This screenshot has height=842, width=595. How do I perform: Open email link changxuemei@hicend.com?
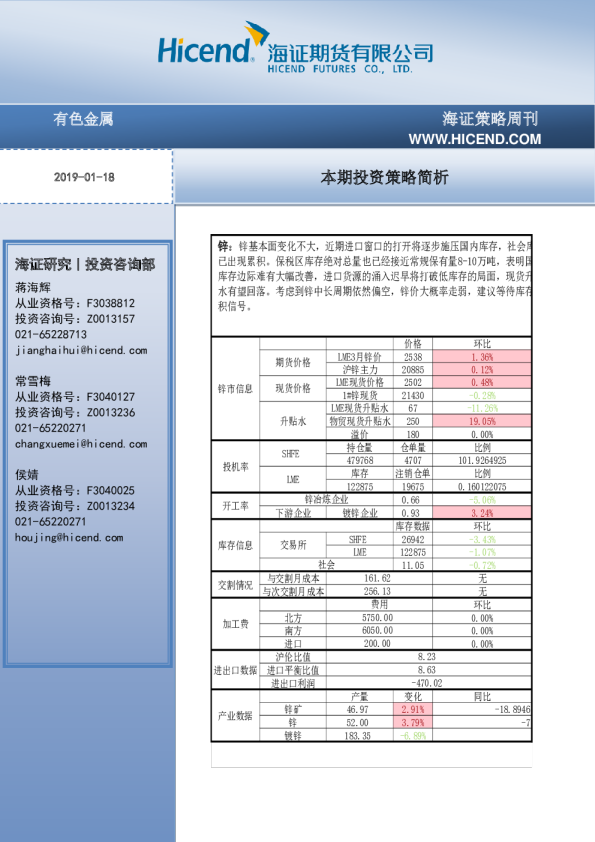coord(81,444)
